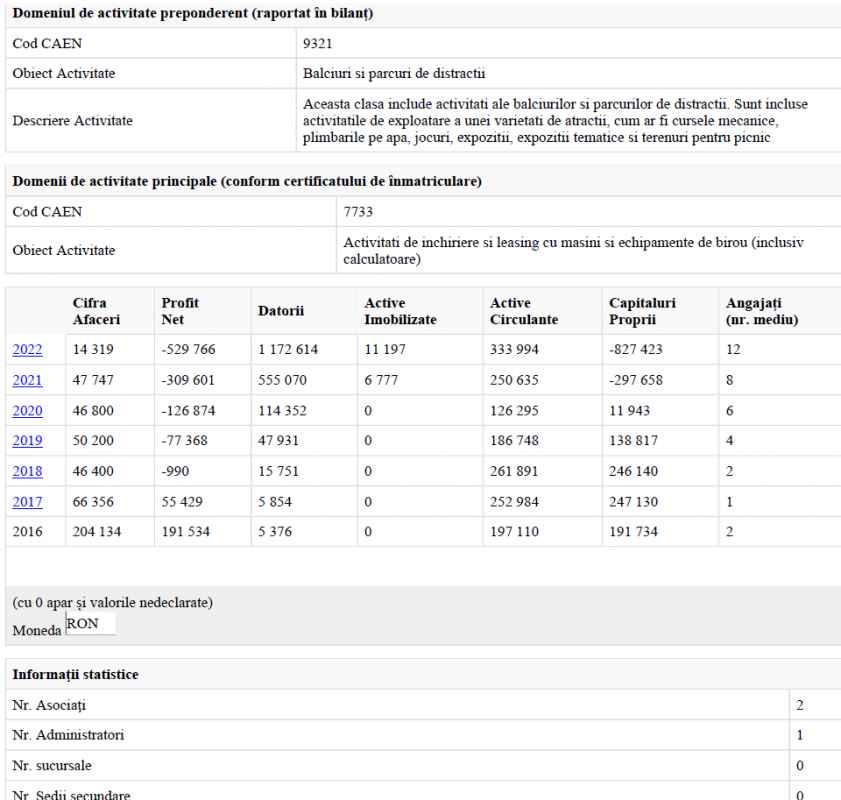Open the Moneda RON currency dropdown
This screenshot has width=841, height=800.
click(x=90, y=624)
